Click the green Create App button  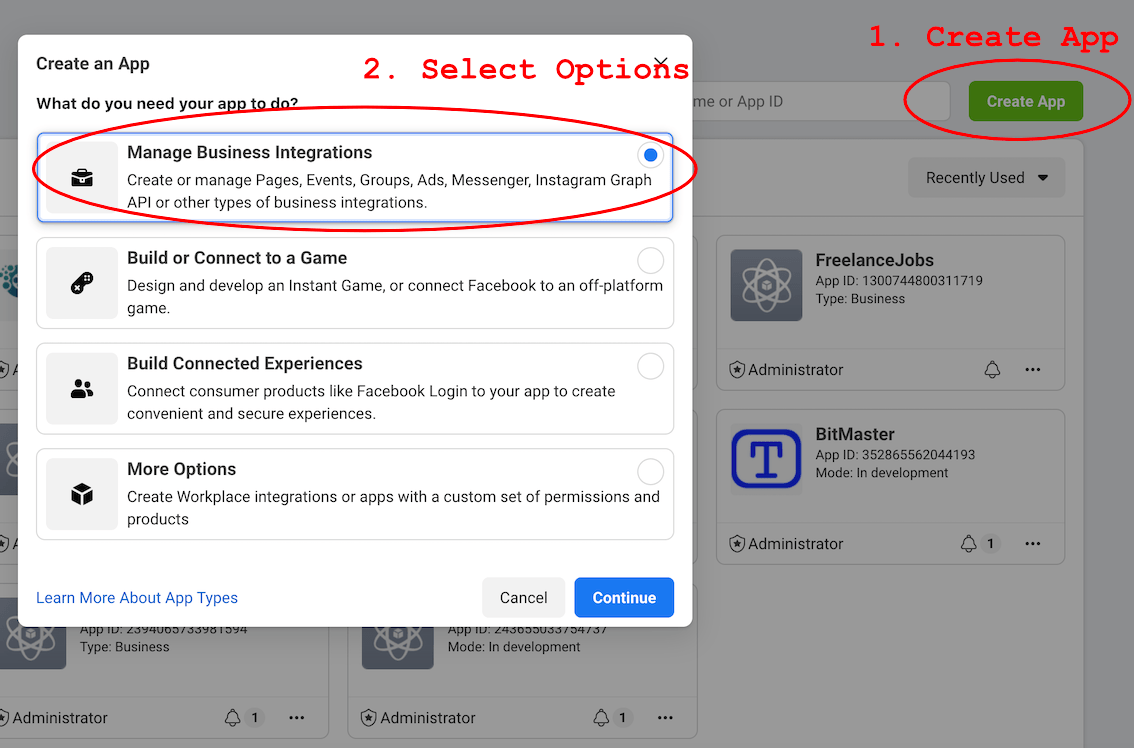tap(1025, 101)
